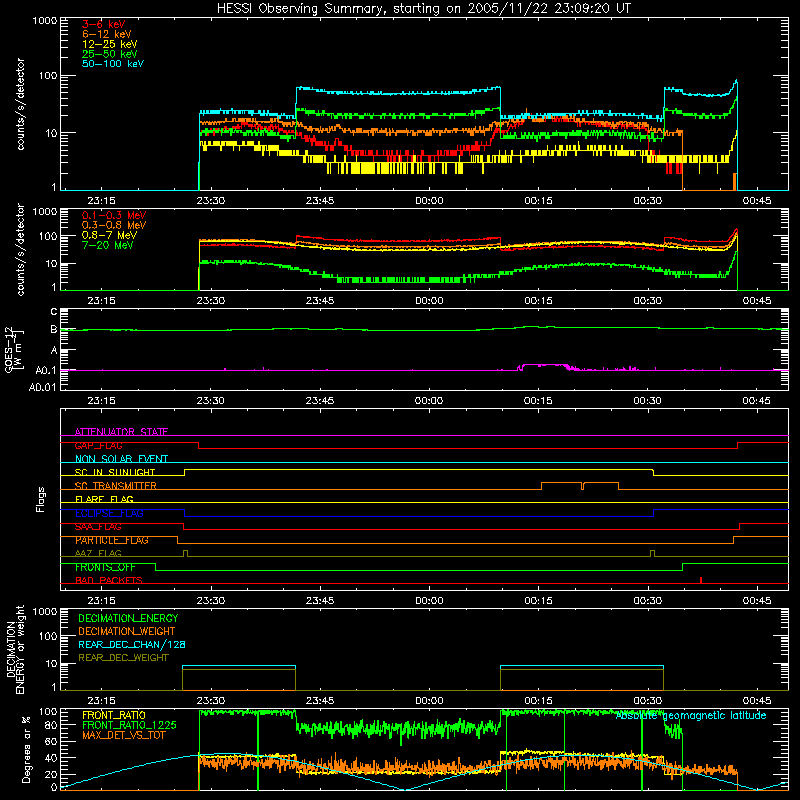Image resolution: width=800 pixels, height=800 pixels.
Task: Click the green 'DECIMATION_ENERGY' legend label
Action: 128,618
